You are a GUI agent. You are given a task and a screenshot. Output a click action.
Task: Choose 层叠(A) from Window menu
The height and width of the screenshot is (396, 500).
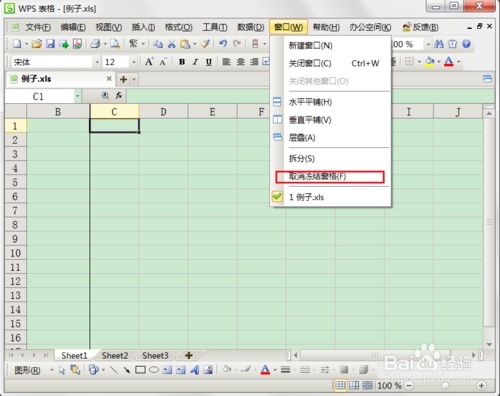coord(330,137)
